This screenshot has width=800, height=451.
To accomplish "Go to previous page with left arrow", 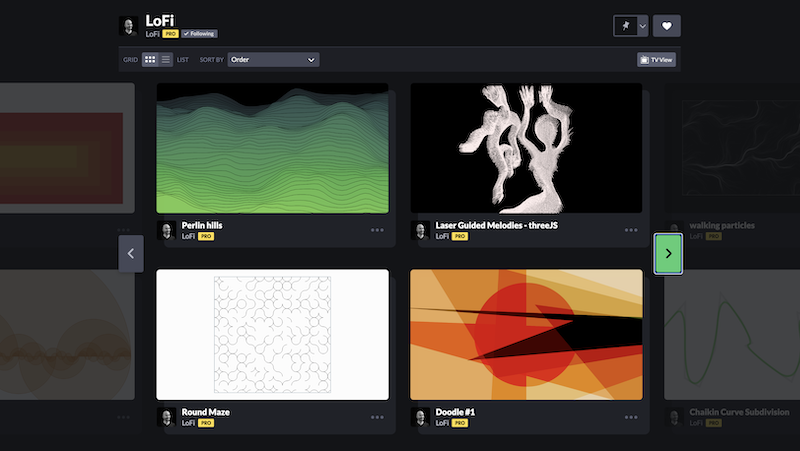I will (131, 254).
